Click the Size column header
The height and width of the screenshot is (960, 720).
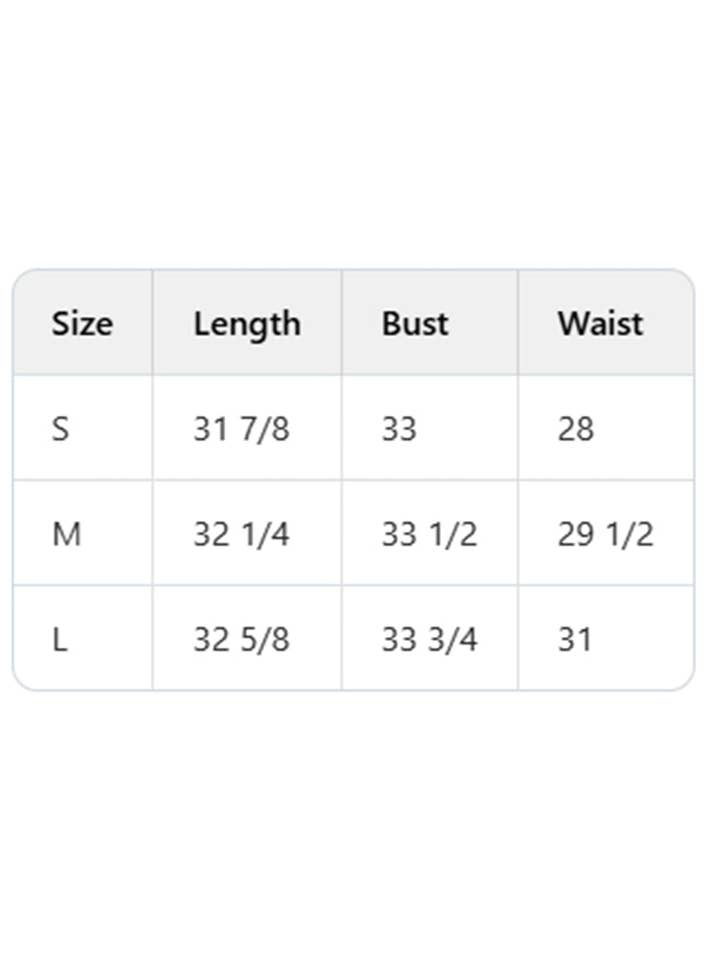82,324
